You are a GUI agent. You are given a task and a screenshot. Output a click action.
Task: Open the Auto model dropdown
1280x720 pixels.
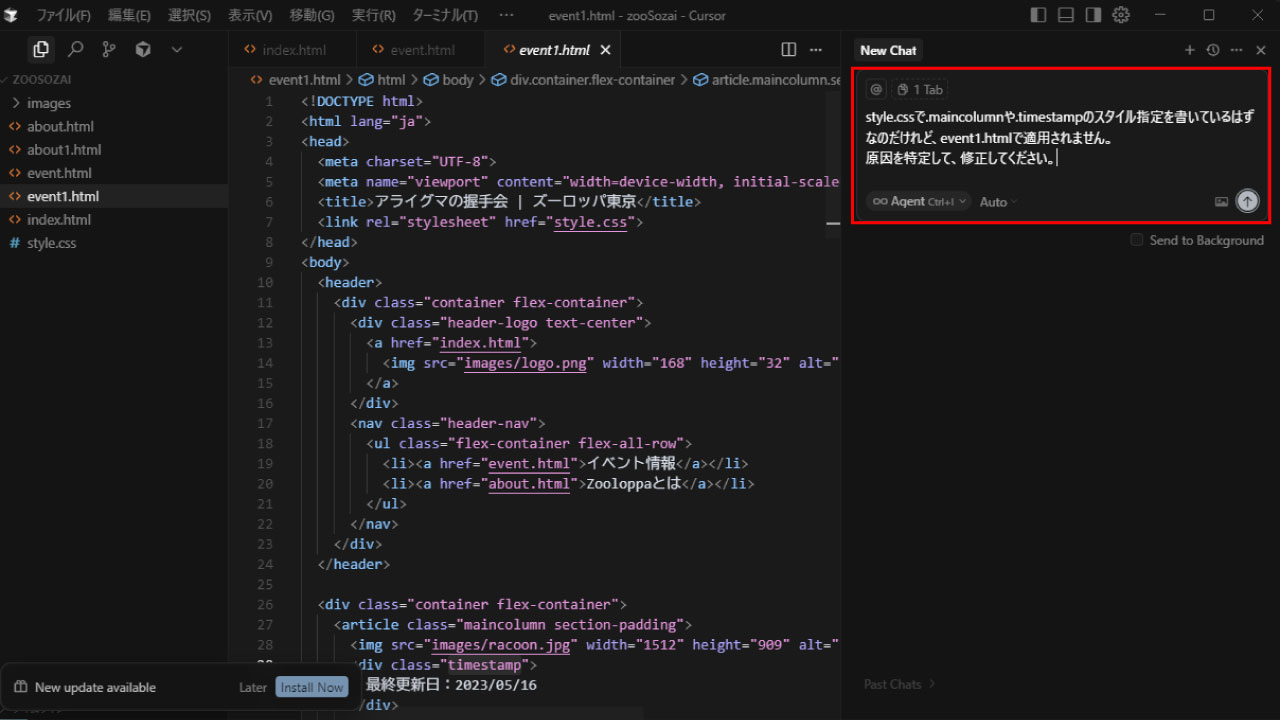998,202
